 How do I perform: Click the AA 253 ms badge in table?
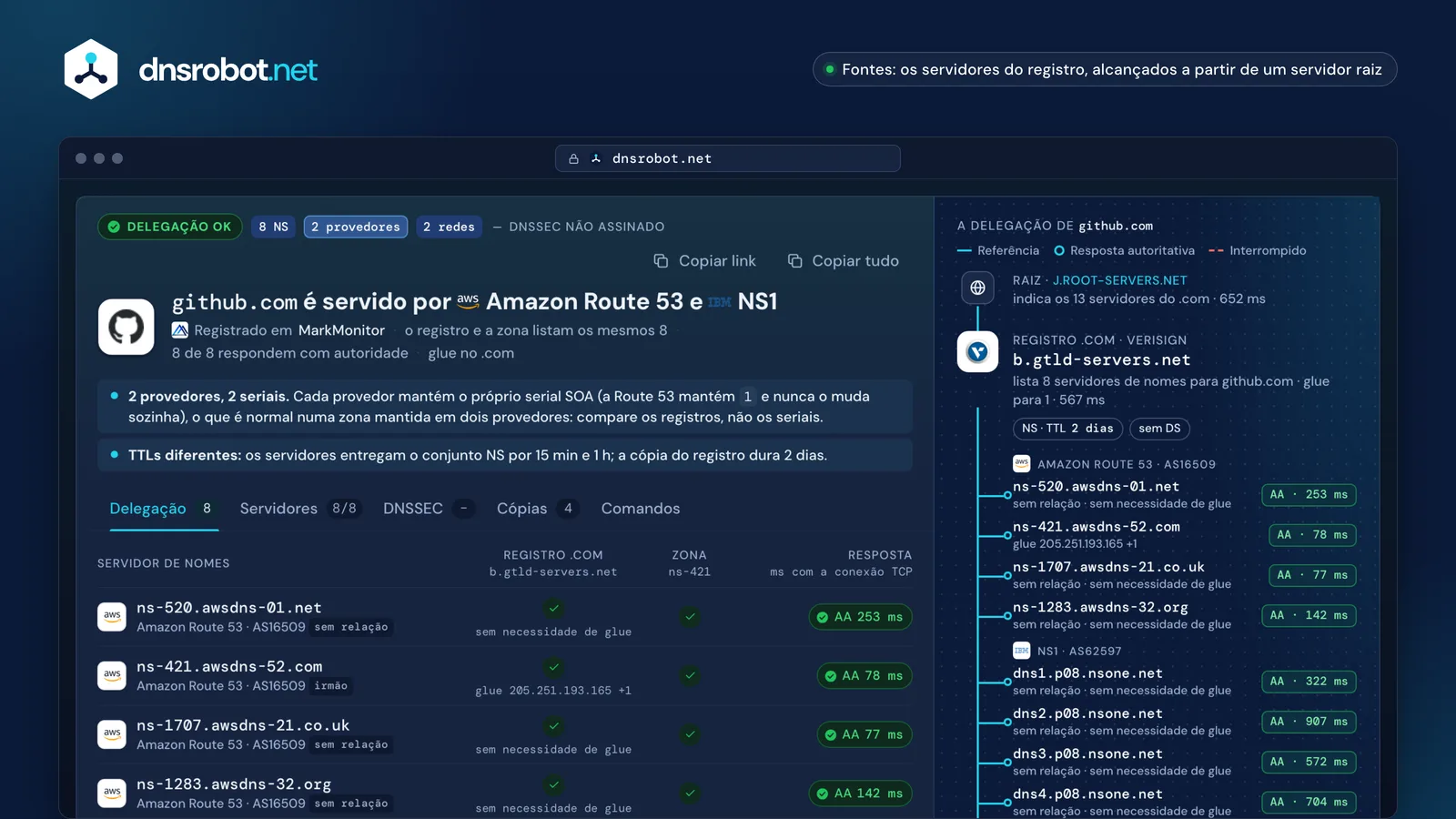pyautogui.click(x=860, y=617)
